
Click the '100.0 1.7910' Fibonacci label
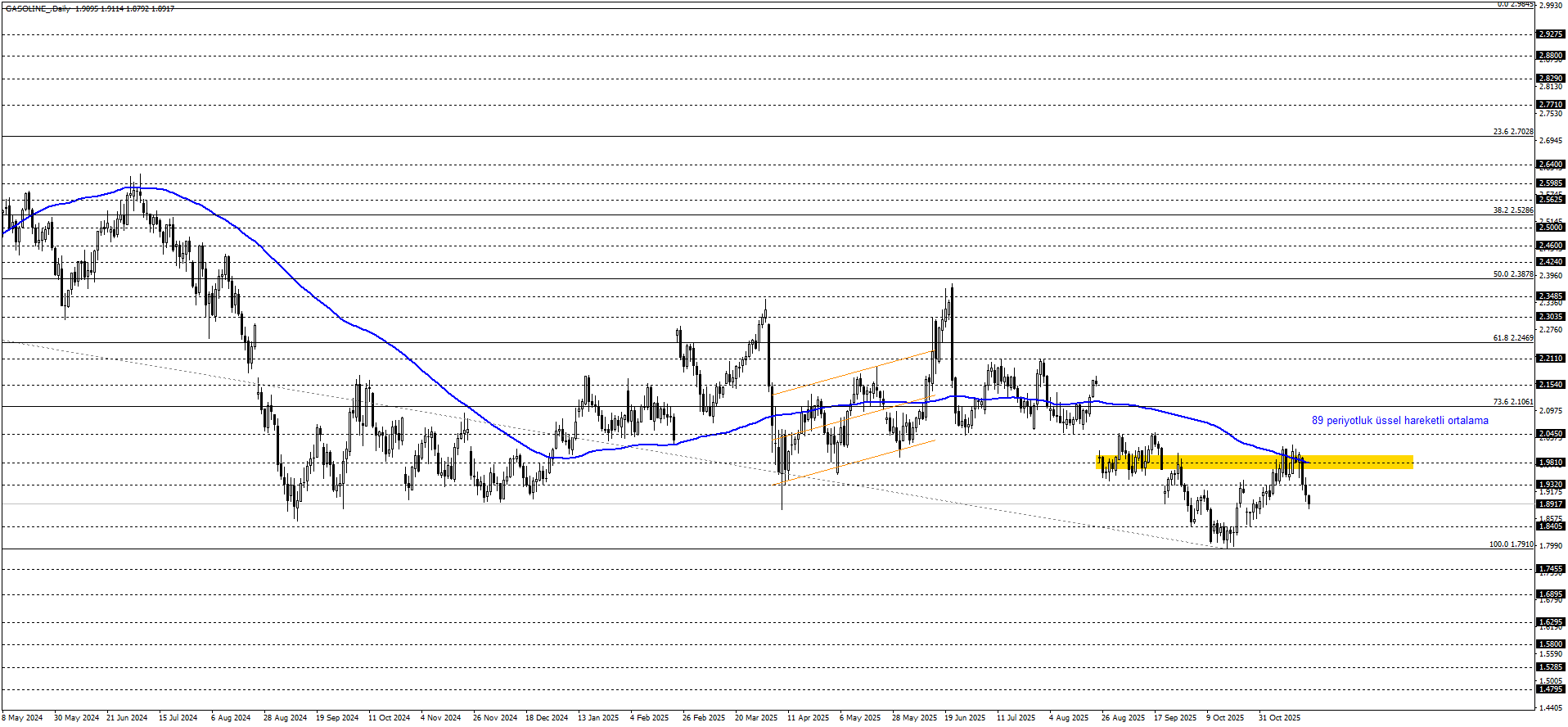[1511, 544]
